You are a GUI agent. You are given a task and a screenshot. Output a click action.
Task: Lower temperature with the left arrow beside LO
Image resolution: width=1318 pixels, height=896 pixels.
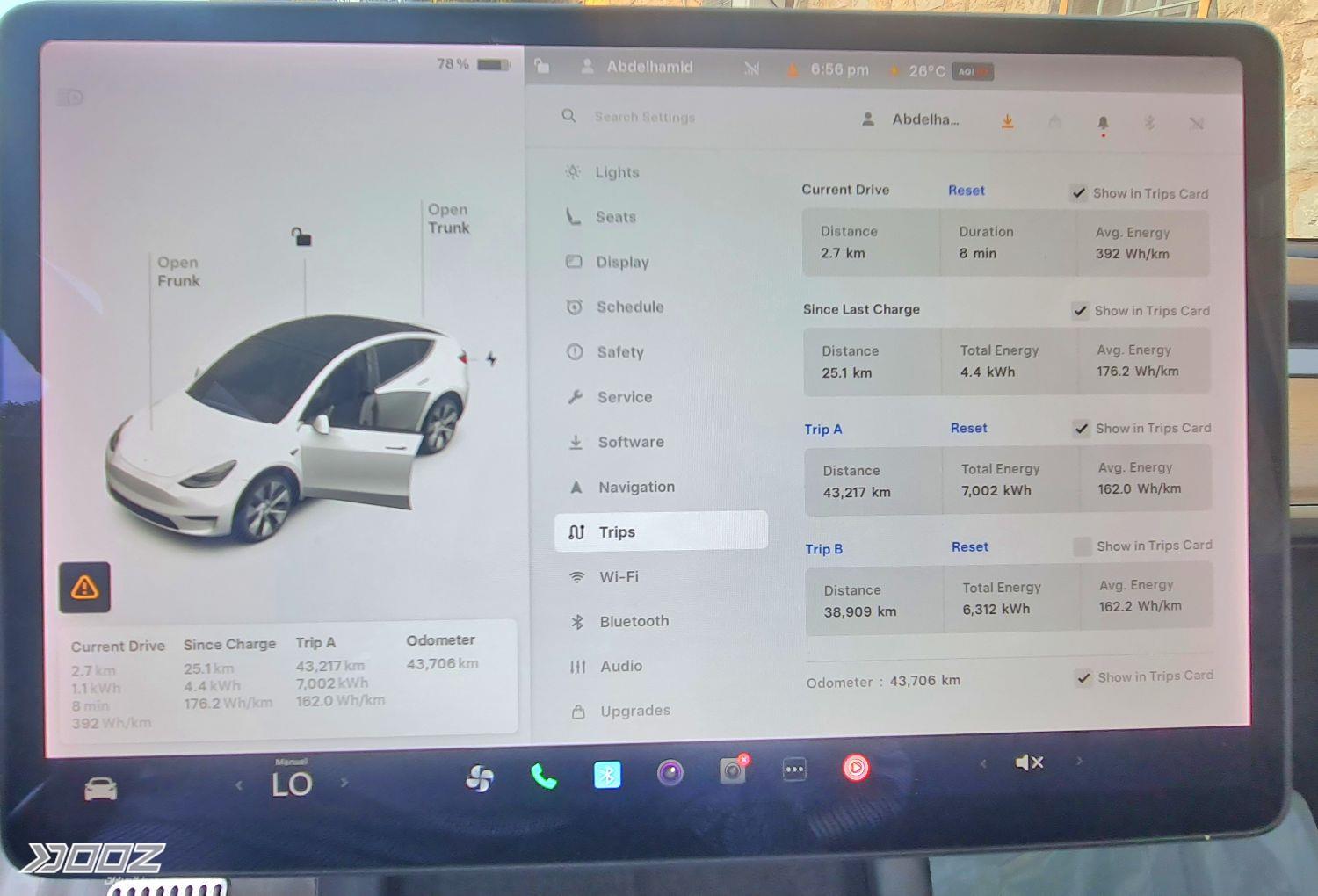(239, 784)
